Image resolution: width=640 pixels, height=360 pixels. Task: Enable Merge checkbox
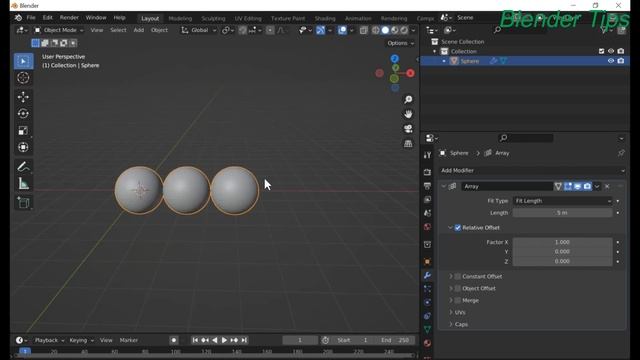pyautogui.click(x=458, y=300)
